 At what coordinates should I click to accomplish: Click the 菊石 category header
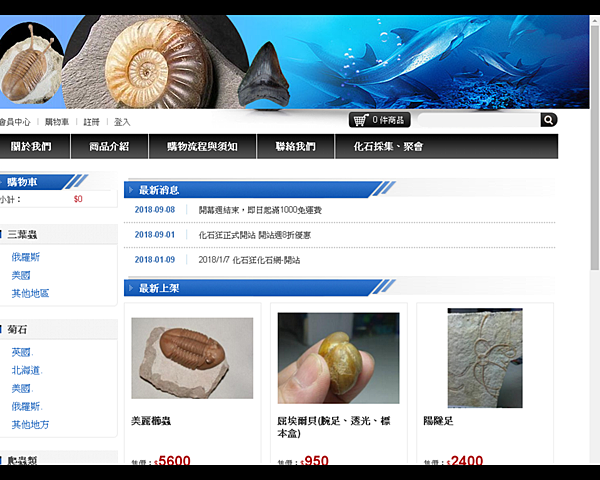[17, 329]
